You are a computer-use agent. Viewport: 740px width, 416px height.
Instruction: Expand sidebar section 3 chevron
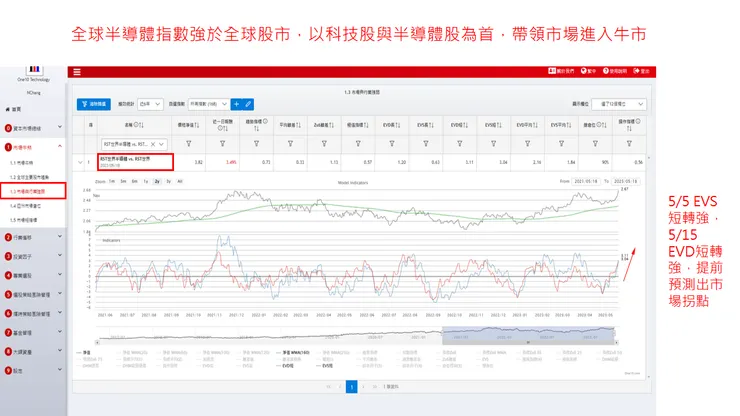[x=60, y=255]
